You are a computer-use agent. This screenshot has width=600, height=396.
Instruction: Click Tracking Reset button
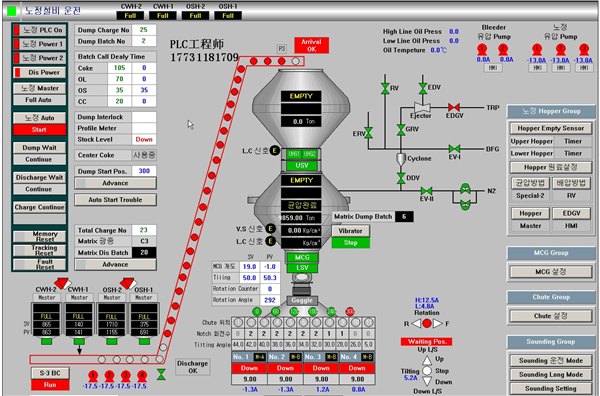(40, 250)
